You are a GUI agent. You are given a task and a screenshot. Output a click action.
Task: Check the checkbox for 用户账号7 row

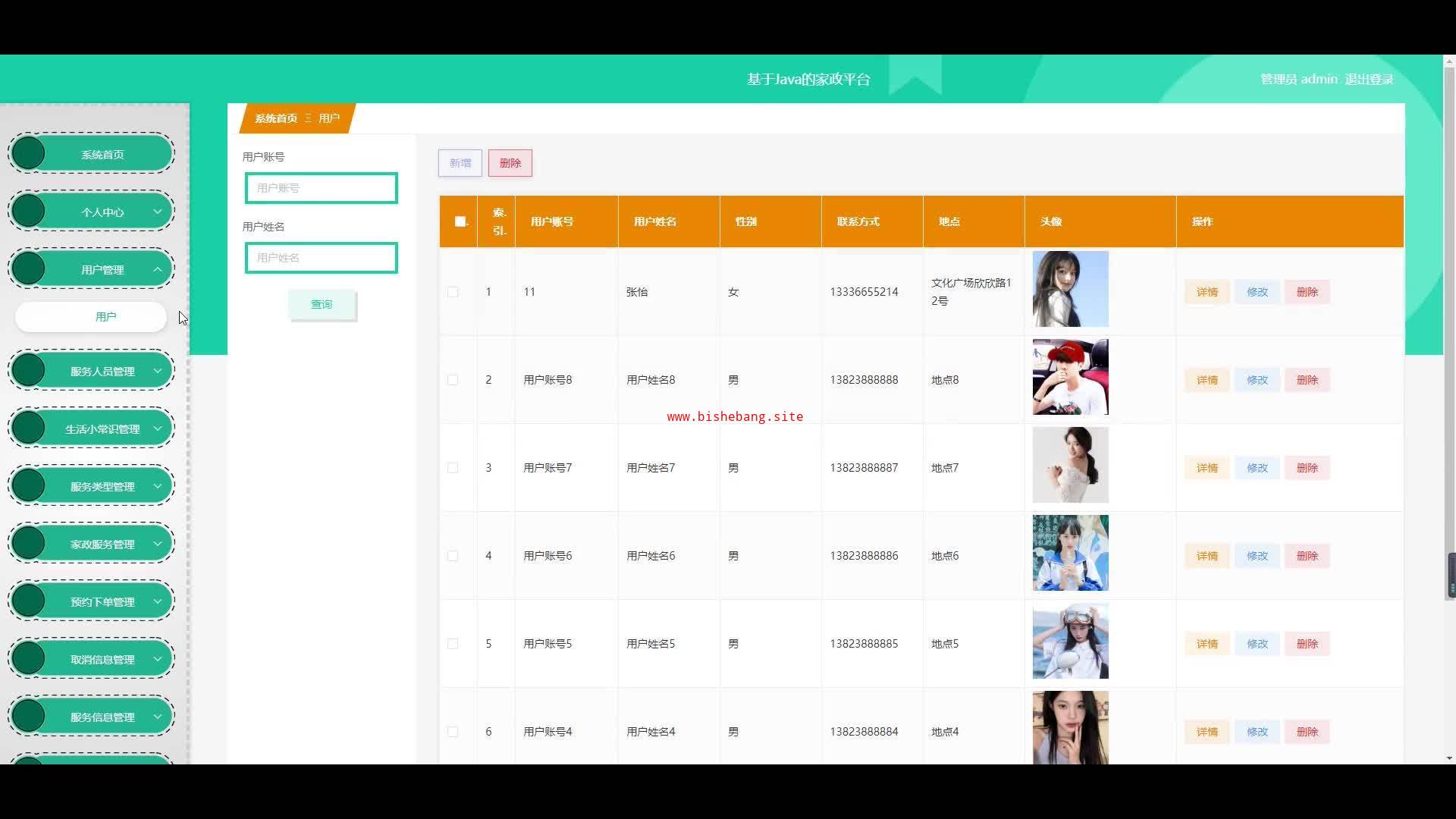[x=453, y=468]
